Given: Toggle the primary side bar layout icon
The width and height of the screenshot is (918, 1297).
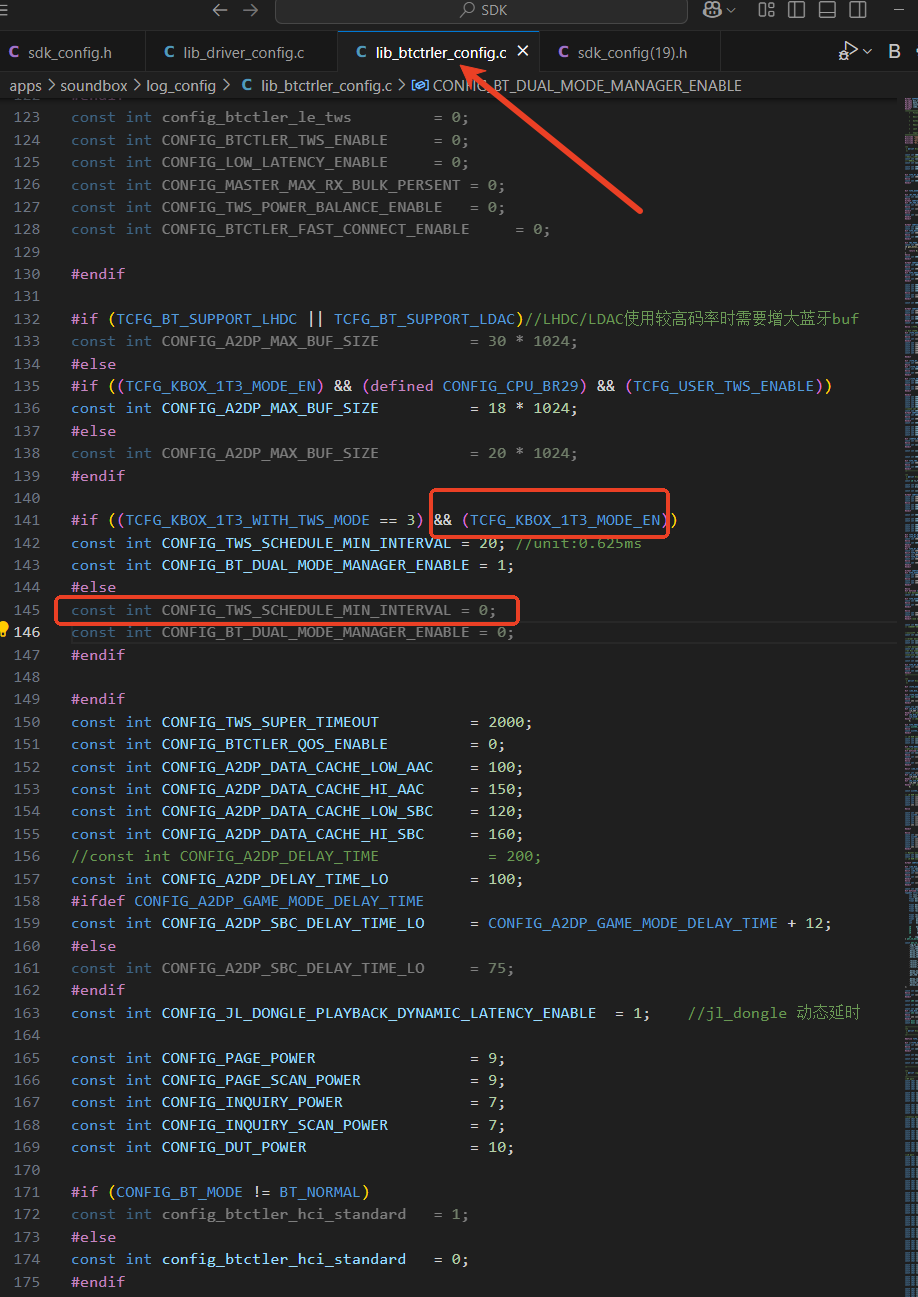Looking at the screenshot, I should [797, 10].
